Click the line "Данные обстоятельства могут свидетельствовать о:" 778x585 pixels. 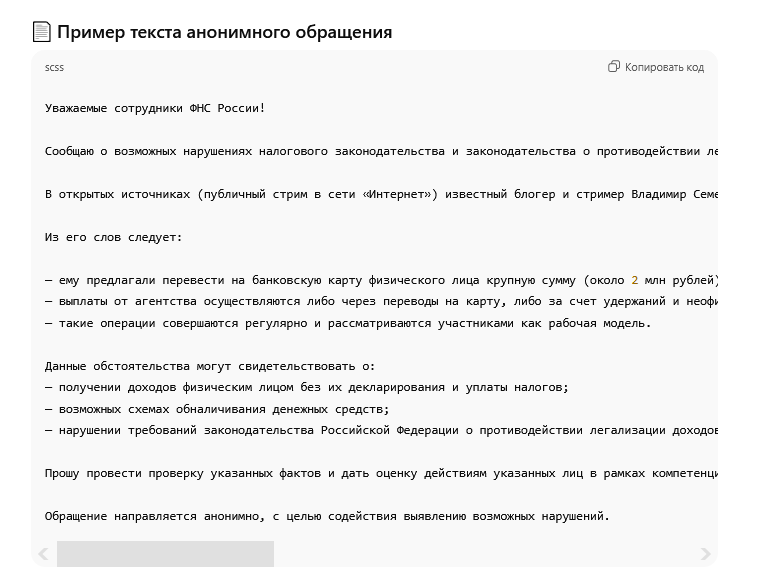(x=210, y=366)
